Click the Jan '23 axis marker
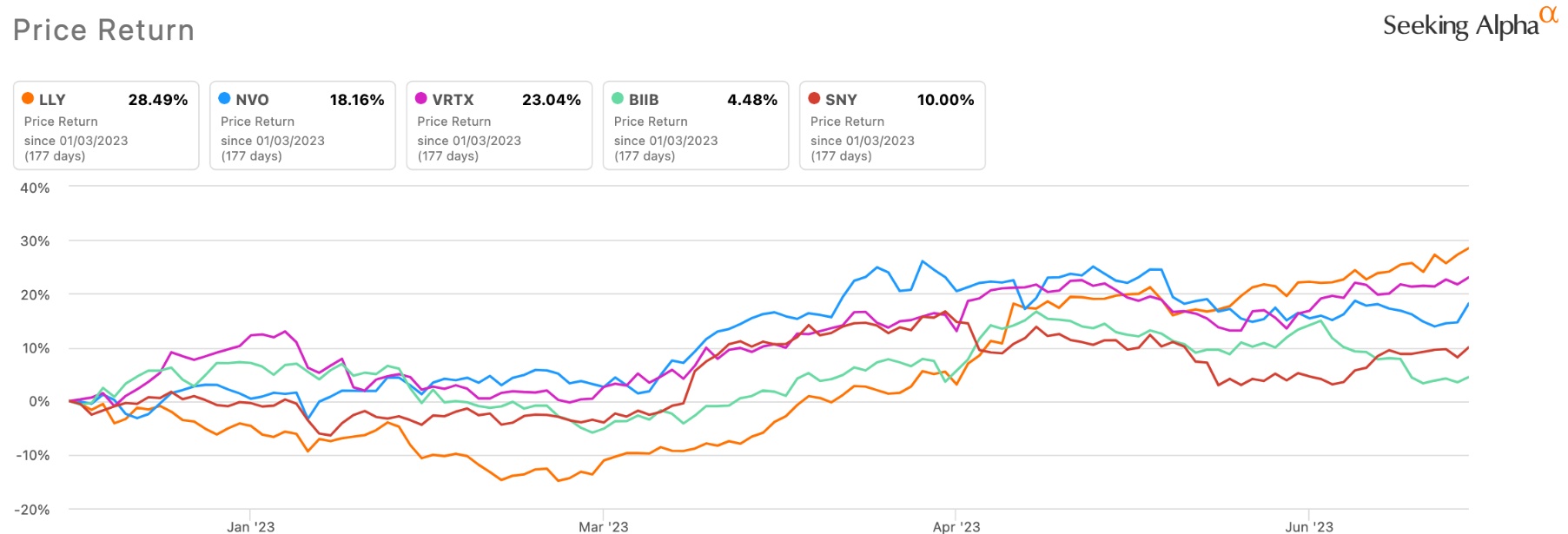The height and width of the screenshot is (534, 1568). click(250, 526)
